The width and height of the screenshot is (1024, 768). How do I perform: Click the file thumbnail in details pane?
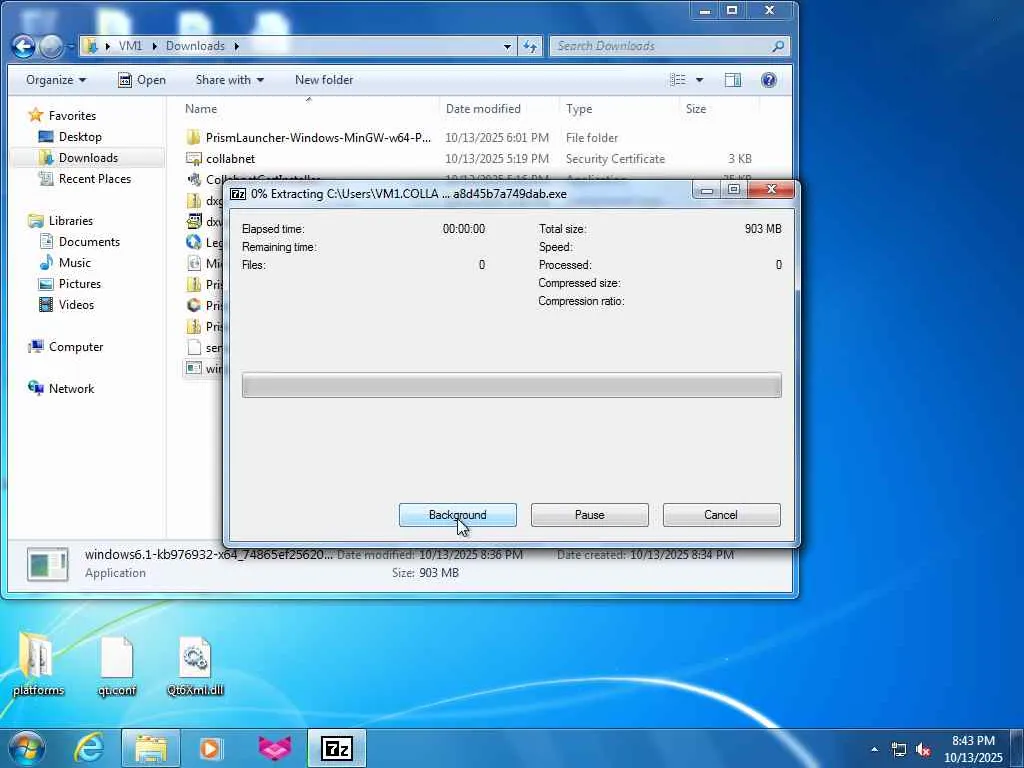(x=47, y=564)
